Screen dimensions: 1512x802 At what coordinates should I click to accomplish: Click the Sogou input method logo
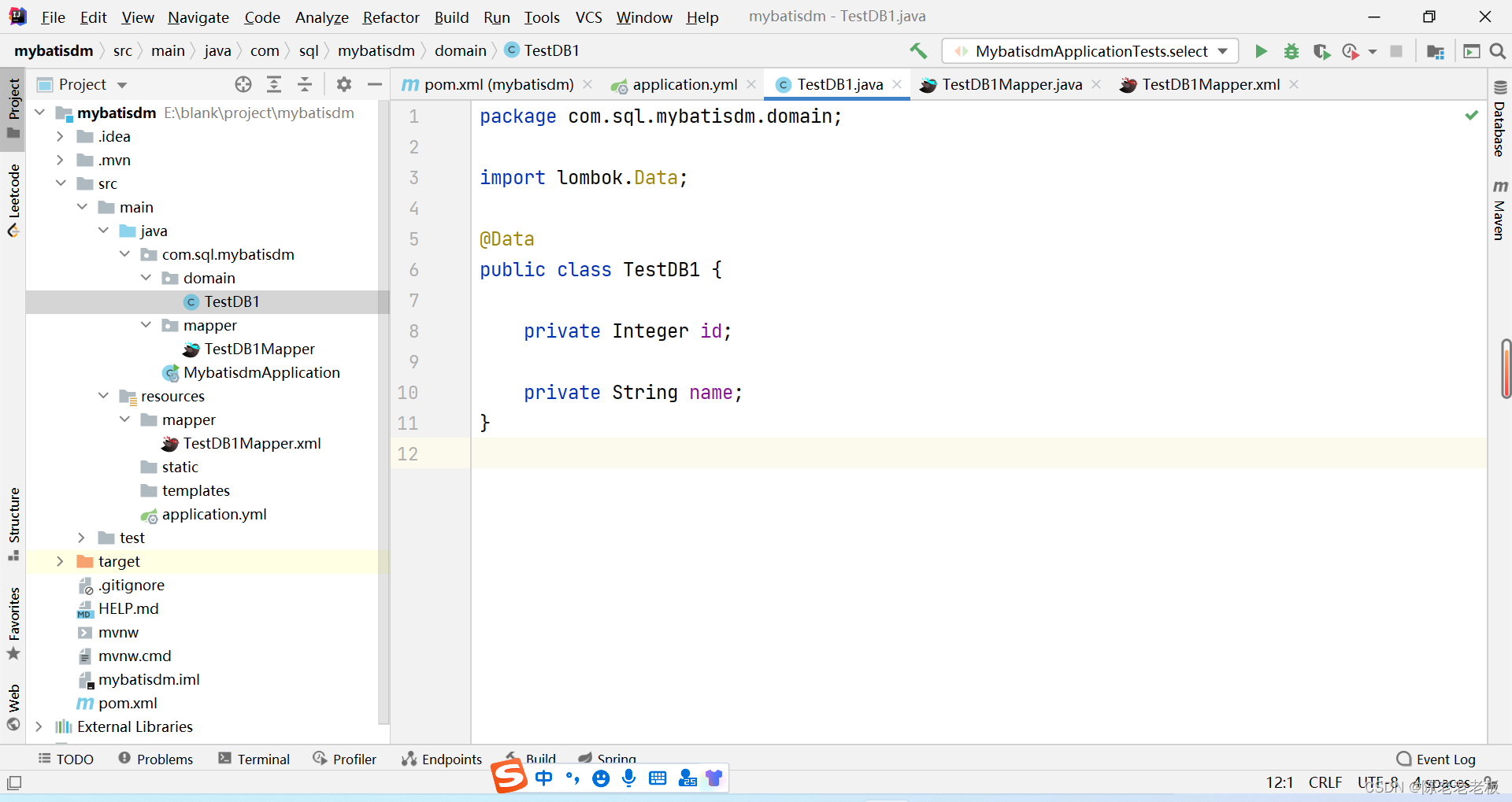(509, 778)
